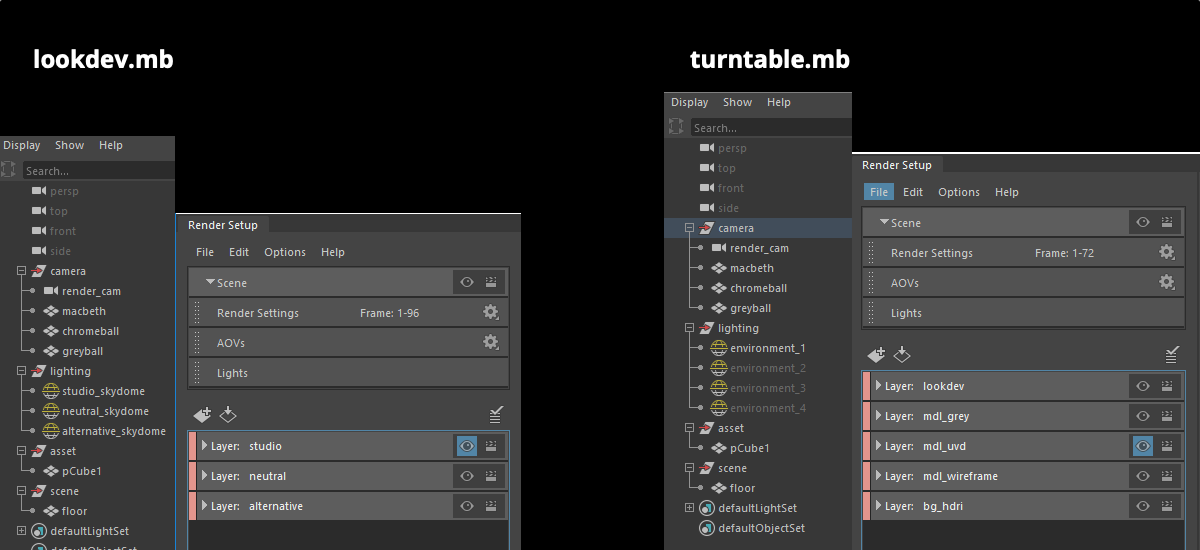This screenshot has height=550, width=1200.
Task: Click checklist icon above the studio layer
Action: tap(496, 414)
